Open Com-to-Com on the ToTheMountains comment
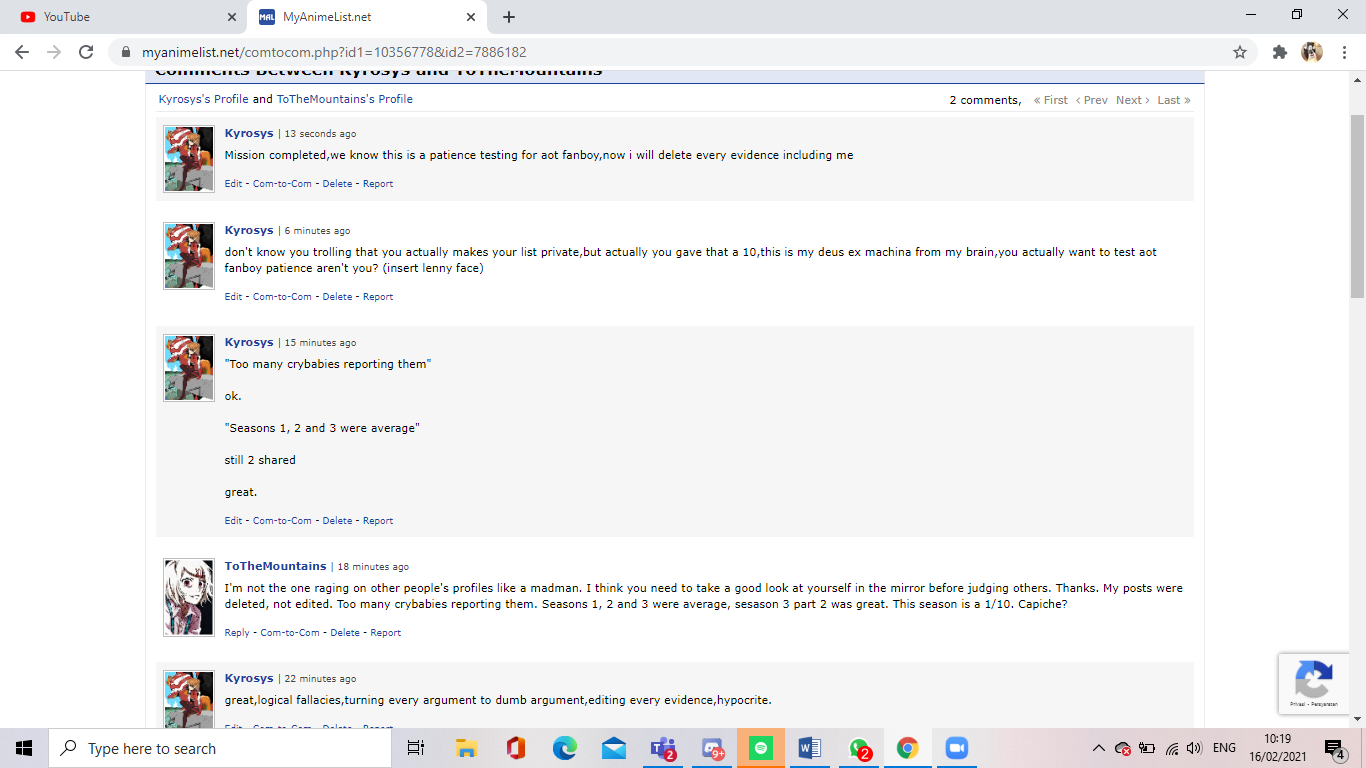Image resolution: width=1366 pixels, height=768 pixels. coord(290,633)
